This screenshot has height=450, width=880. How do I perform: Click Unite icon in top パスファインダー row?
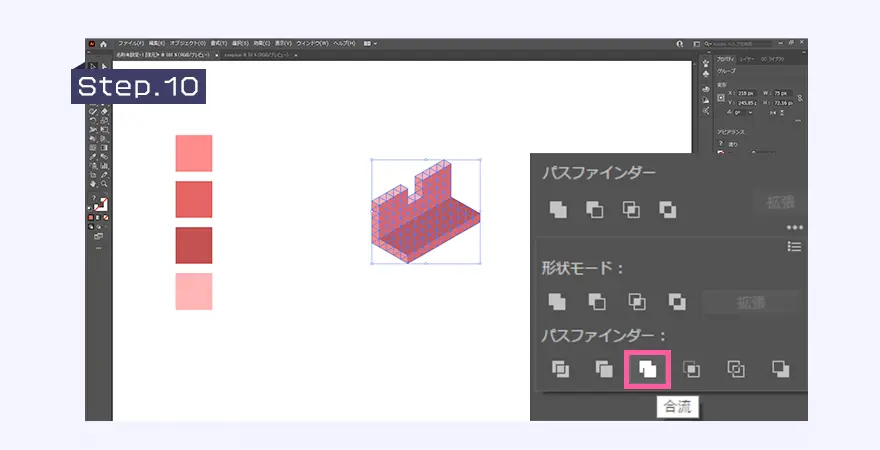tap(558, 210)
